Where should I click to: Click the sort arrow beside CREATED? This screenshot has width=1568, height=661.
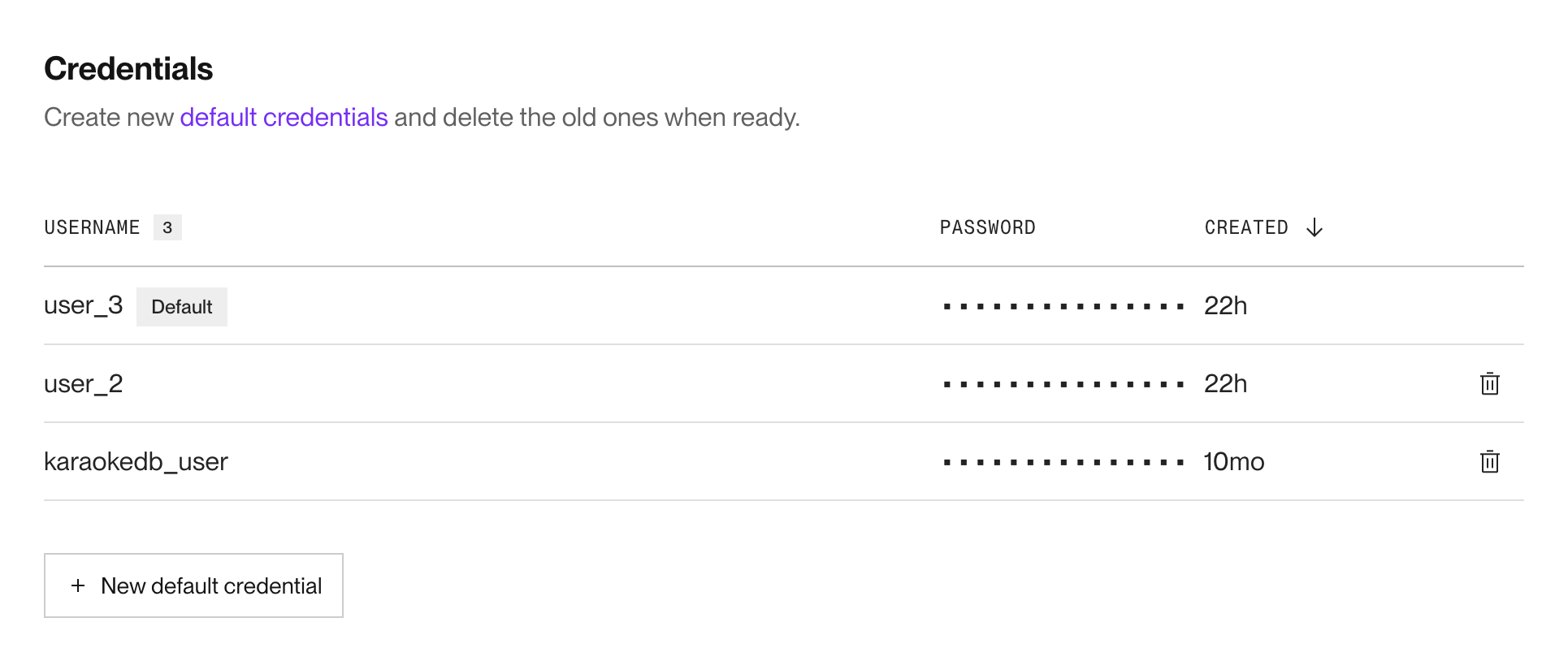click(1315, 227)
